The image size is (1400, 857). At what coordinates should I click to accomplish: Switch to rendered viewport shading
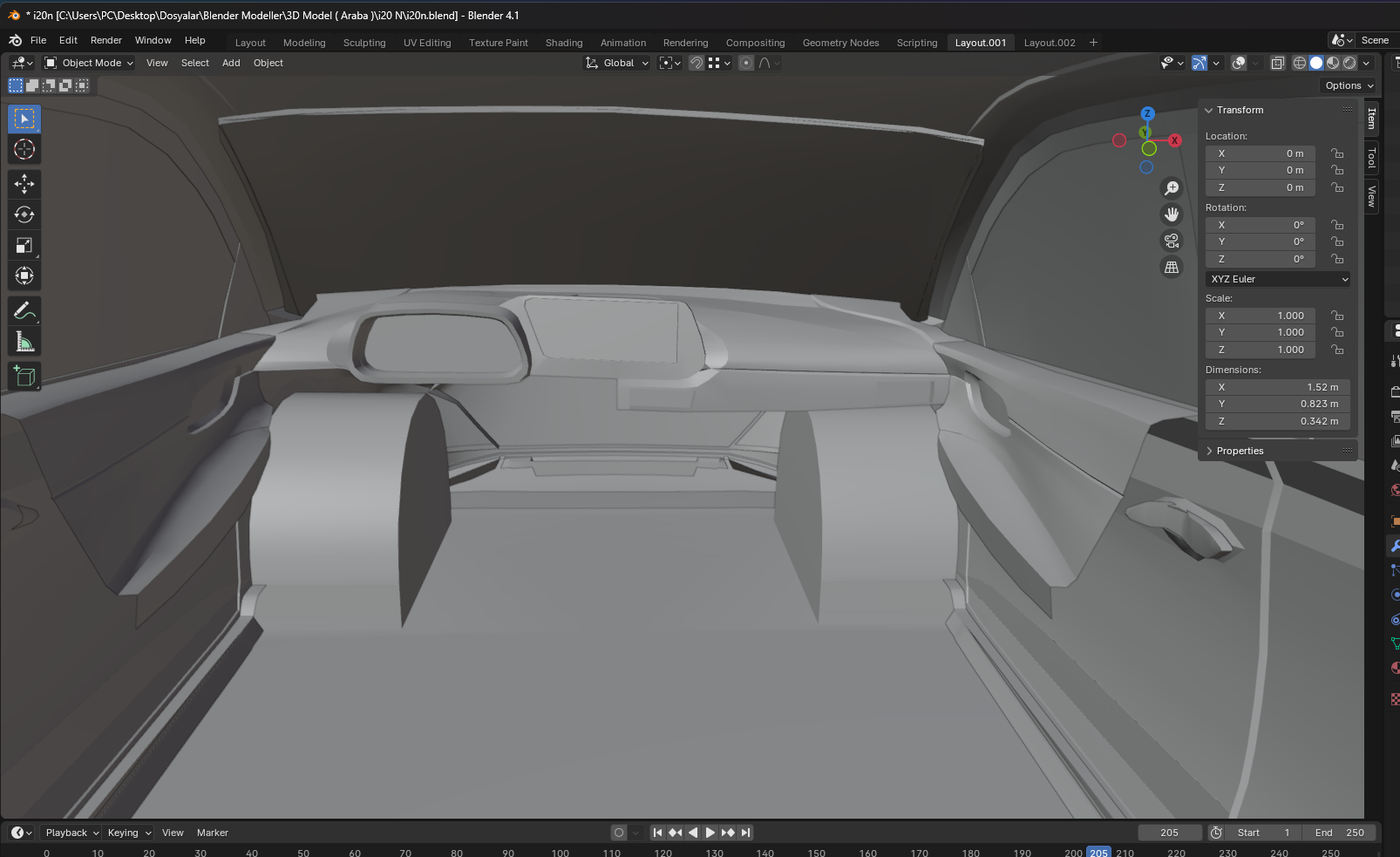pyautogui.click(x=1349, y=63)
